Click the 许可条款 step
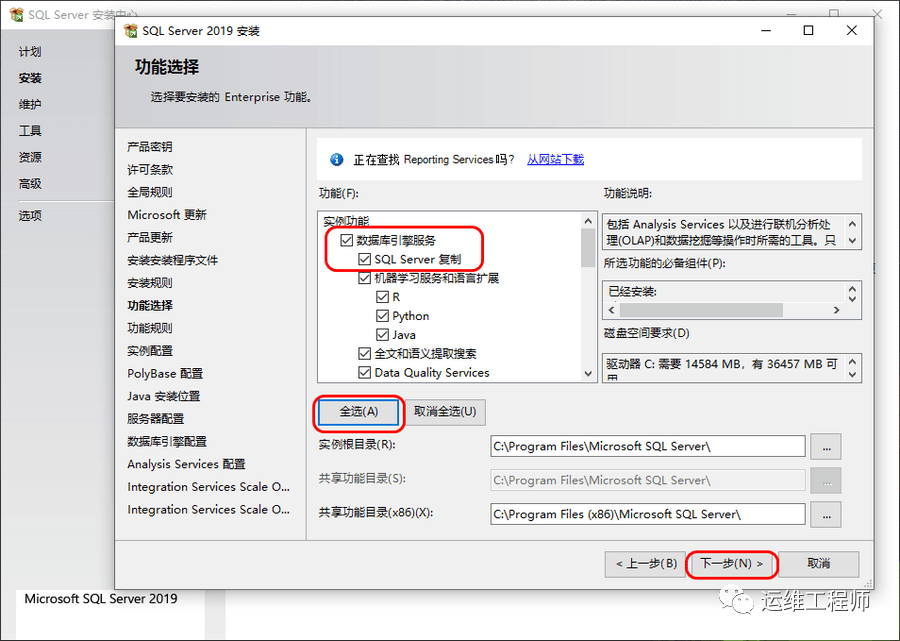The width and height of the screenshot is (900, 641). pyautogui.click(x=150, y=169)
